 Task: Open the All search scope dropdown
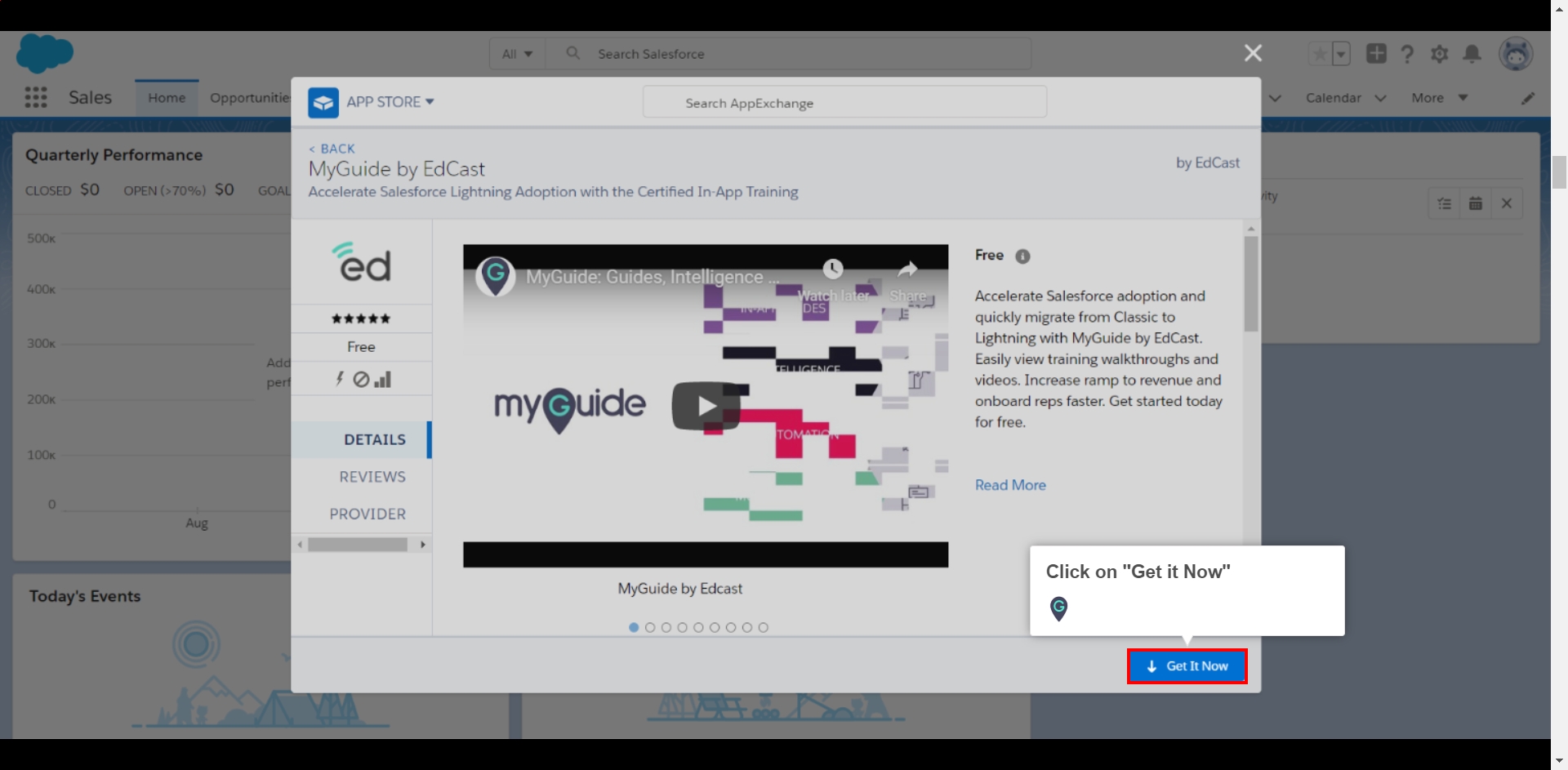pos(517,54)
